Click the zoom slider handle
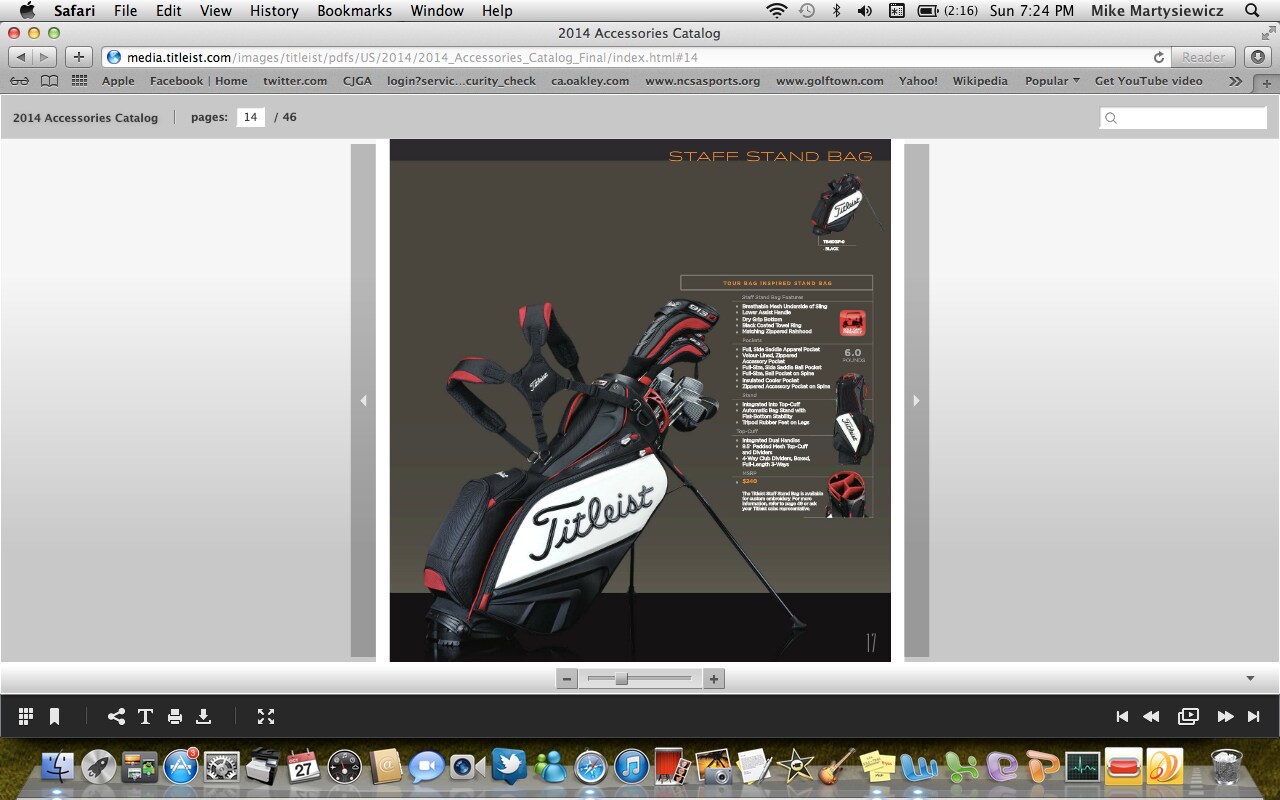 tap(621, 679)
